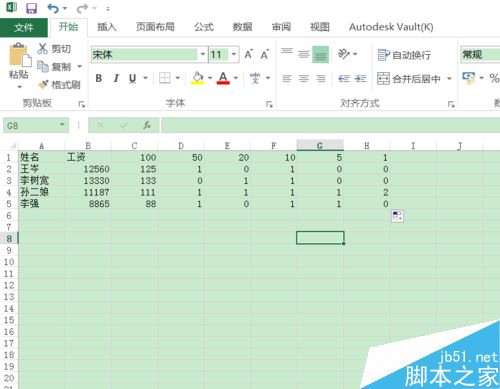
Task: Click the insert function fx icon
Action: pos(147,125)
